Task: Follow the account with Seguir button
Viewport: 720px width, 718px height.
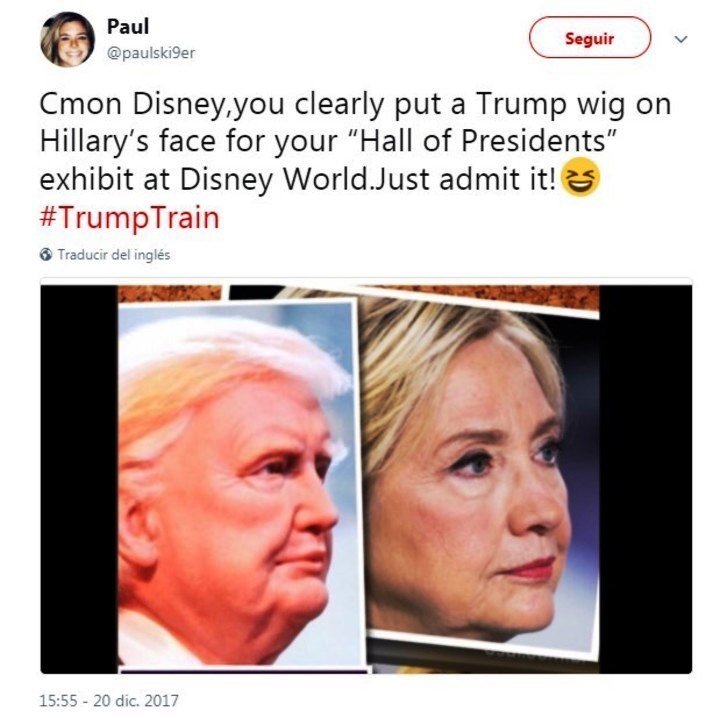Action: point(590,38)
